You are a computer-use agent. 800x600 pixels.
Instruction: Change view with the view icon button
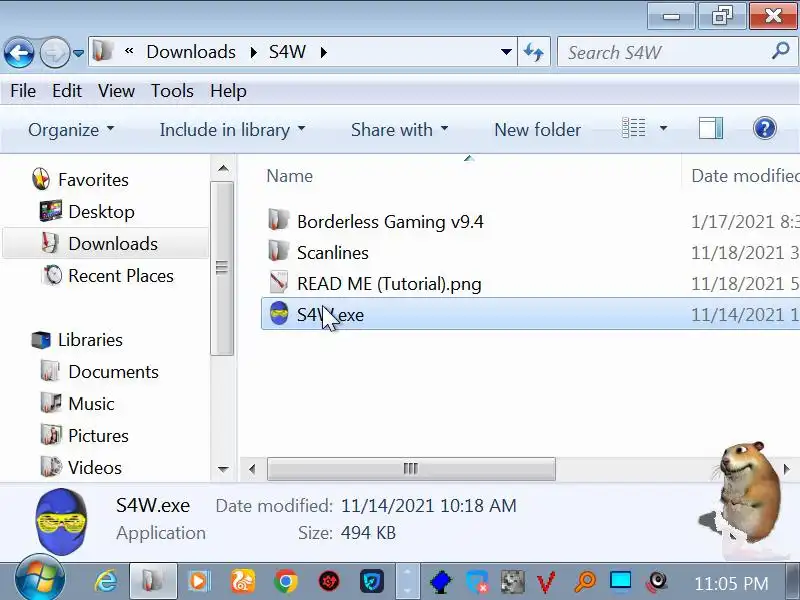[x=634, y=128]
